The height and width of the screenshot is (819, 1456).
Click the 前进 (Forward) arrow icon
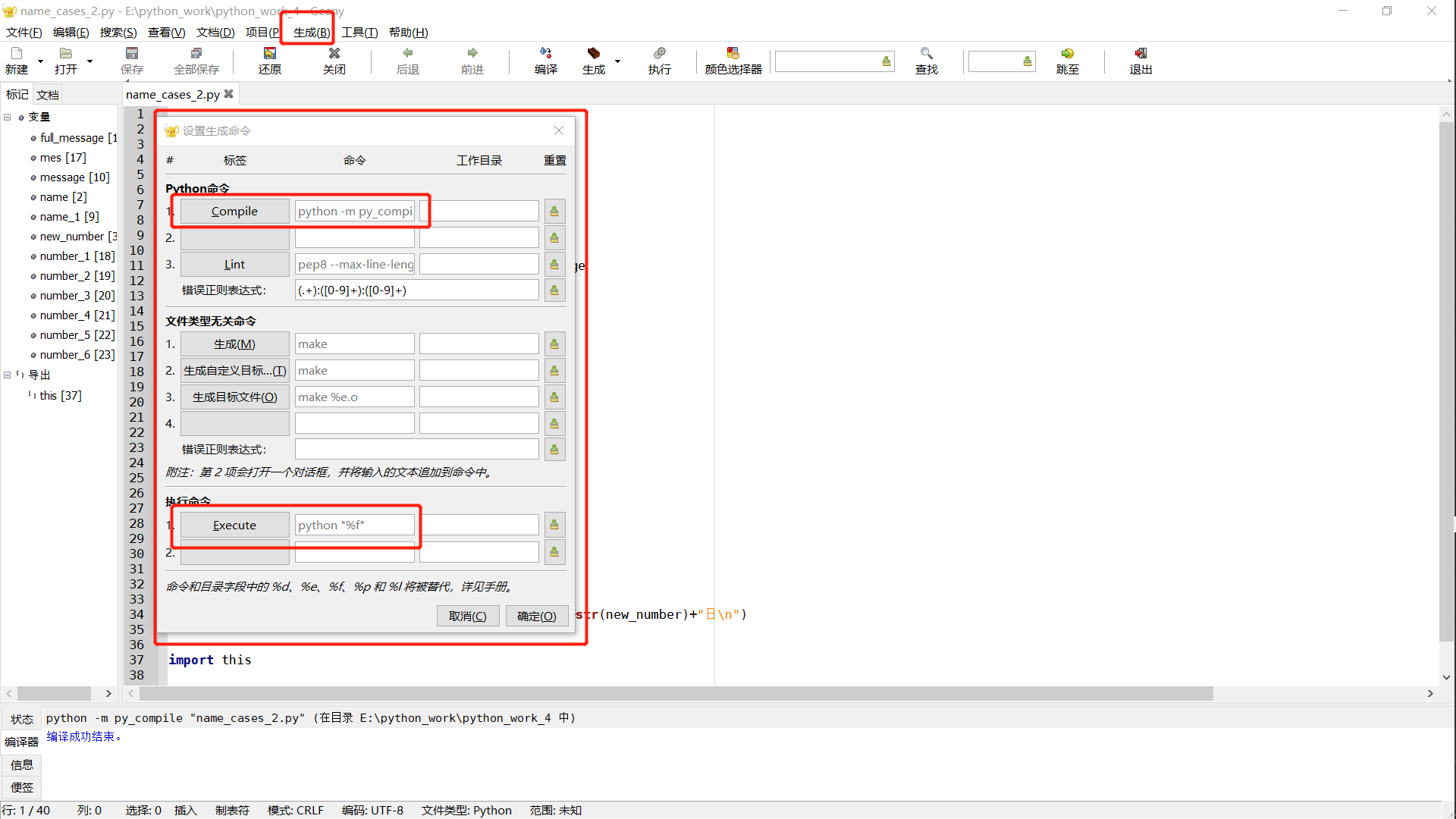[x=472, y=53]
